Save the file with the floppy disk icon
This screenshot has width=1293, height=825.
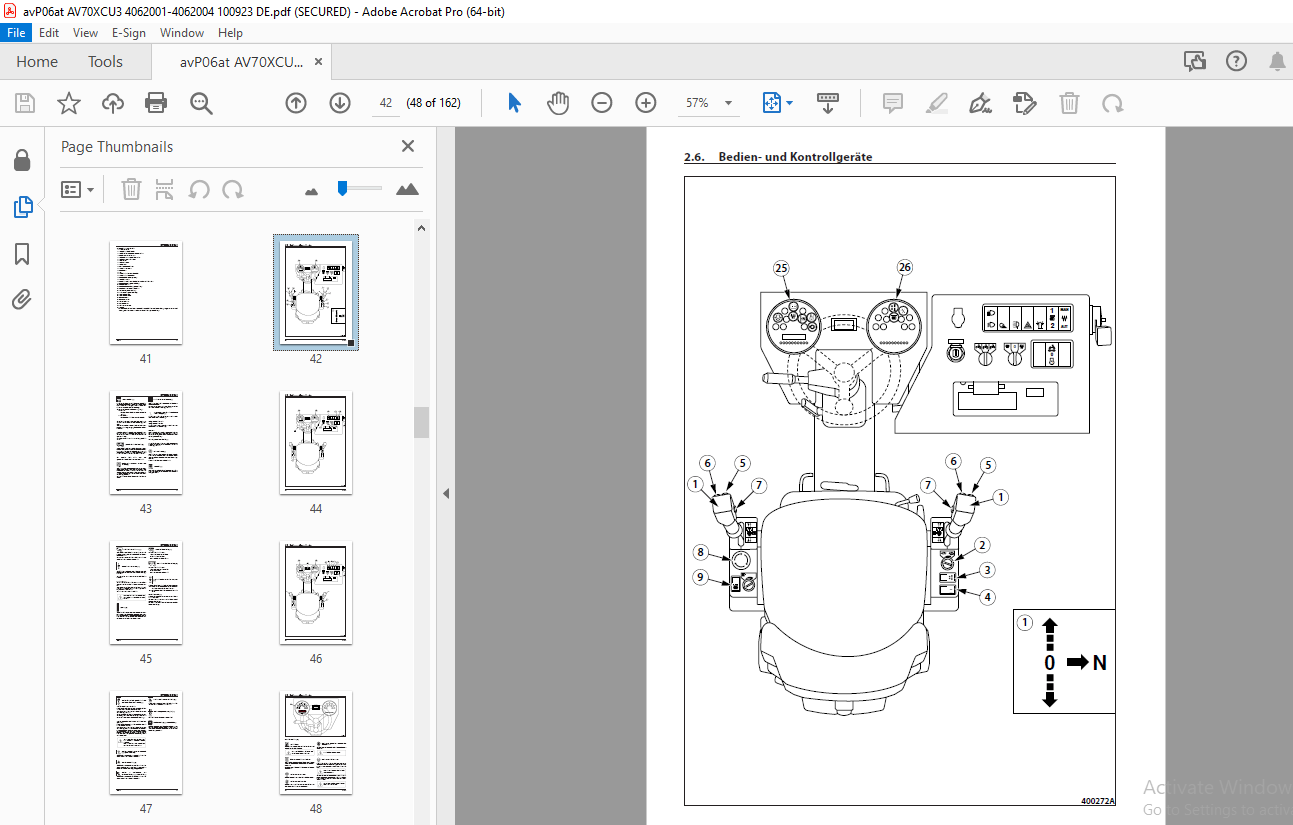[x=25, y=103]
